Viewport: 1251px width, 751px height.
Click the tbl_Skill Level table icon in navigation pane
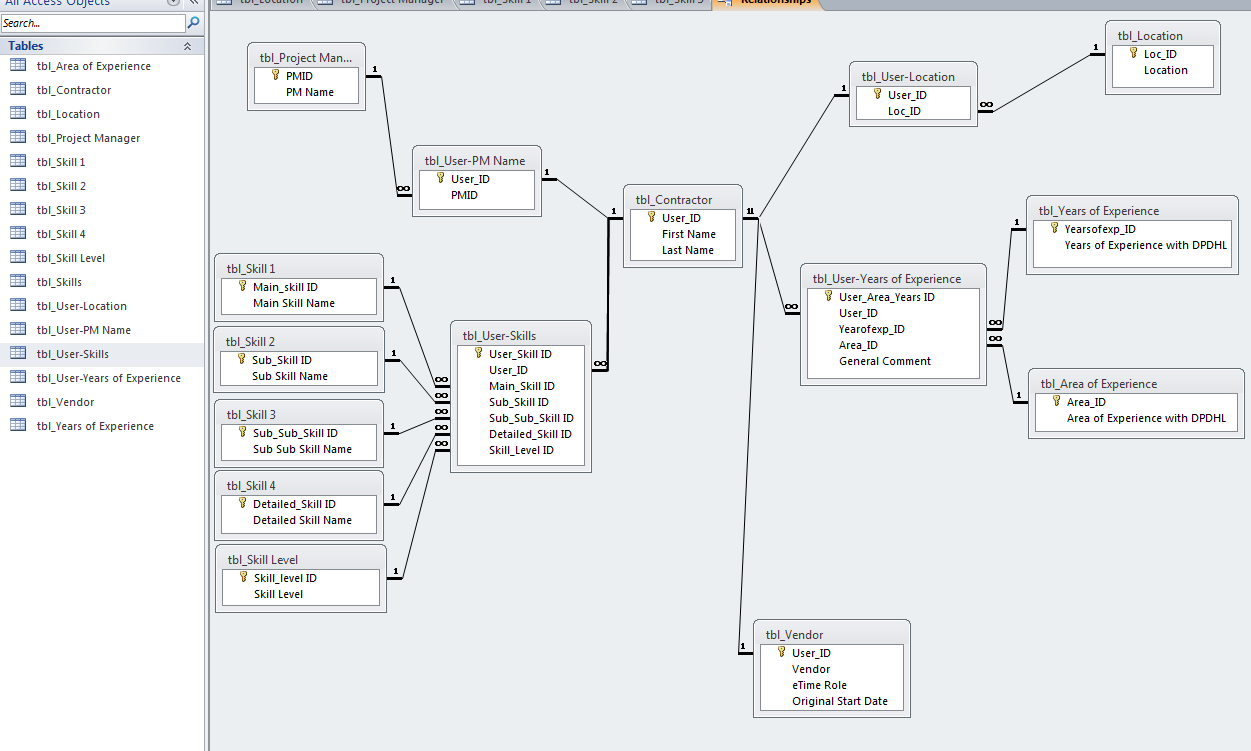pyautogui.click(x=17, y=258)
